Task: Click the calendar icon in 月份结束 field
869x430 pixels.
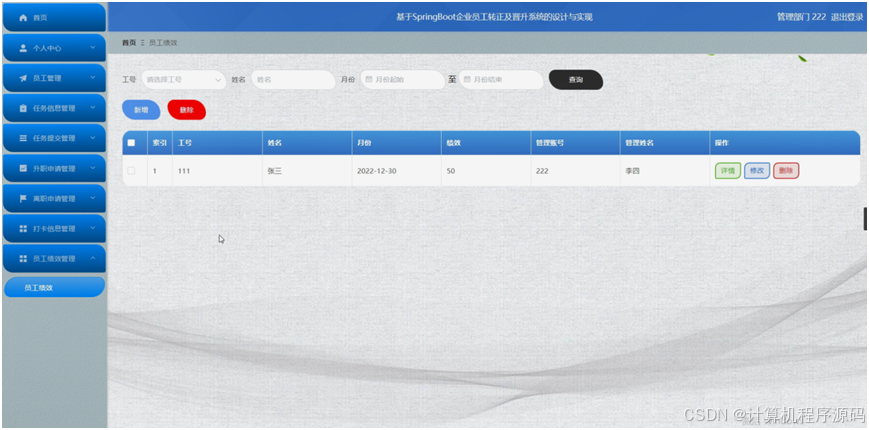Action: tap(467, 80)
